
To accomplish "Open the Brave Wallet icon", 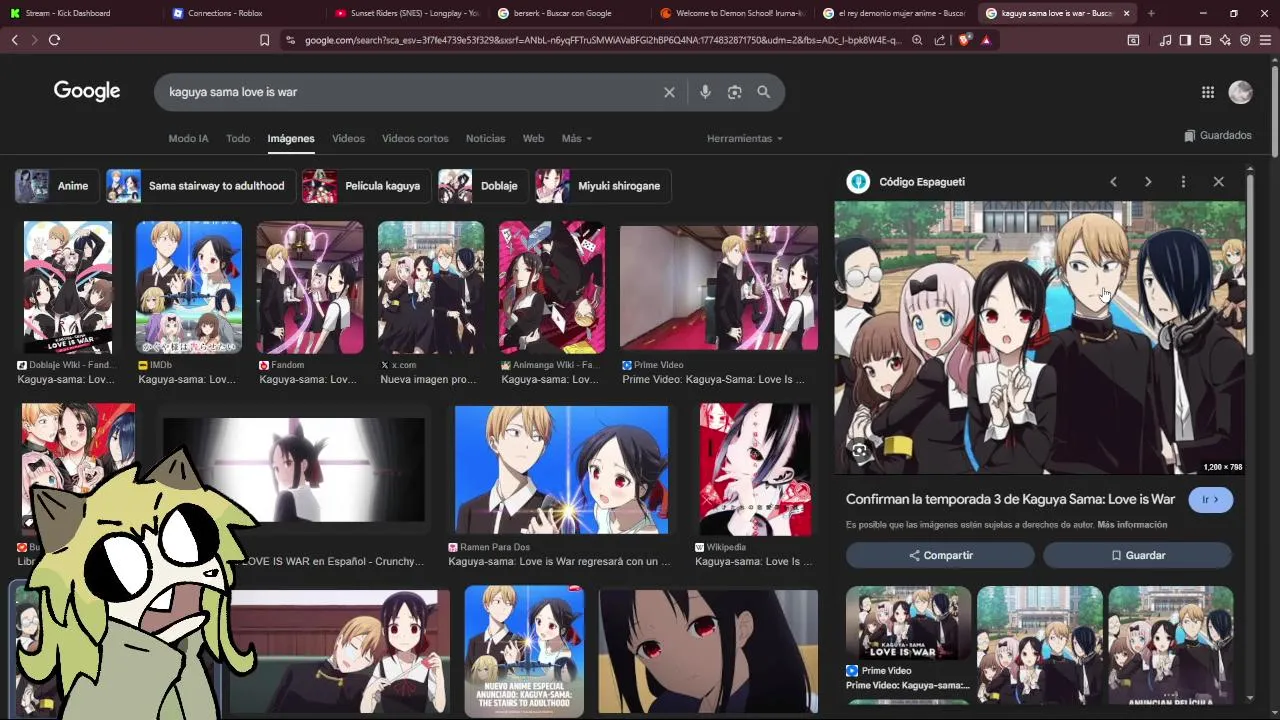I will pyautogui.click(x=1205, y=40).
